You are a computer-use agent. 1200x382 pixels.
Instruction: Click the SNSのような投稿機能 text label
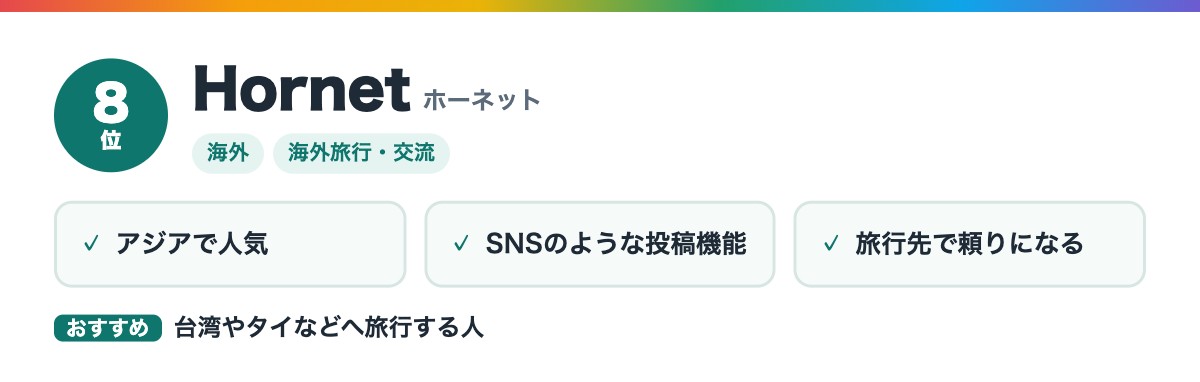click(x=616, y=244)
